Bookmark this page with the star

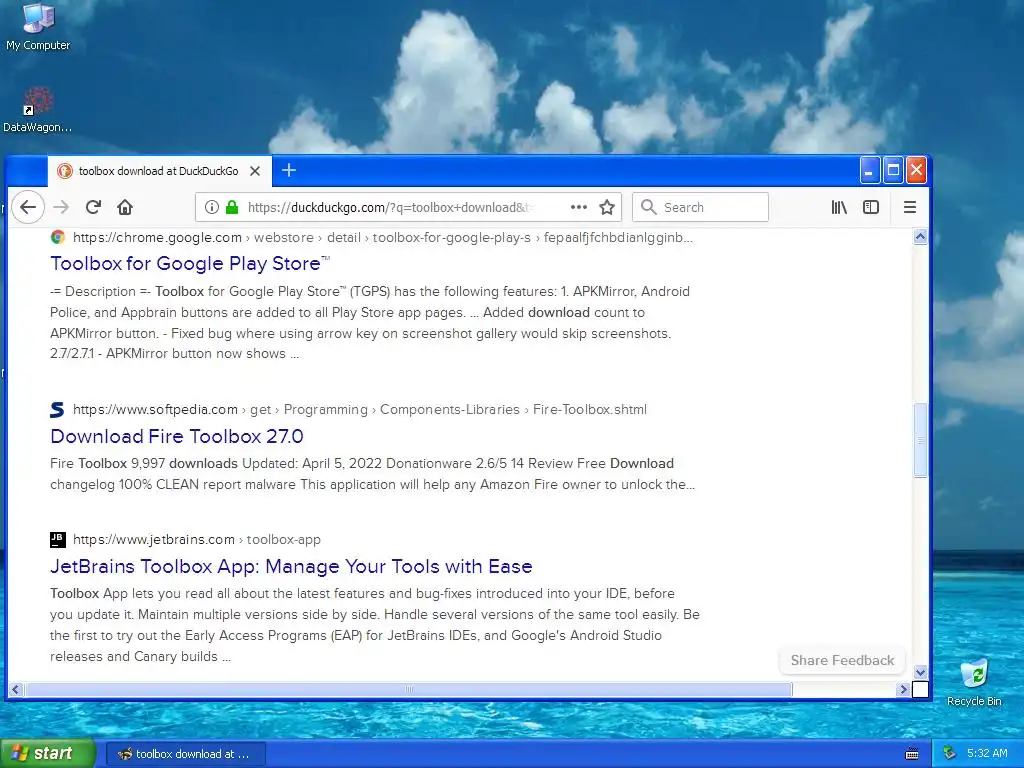(x=607, y=207)
